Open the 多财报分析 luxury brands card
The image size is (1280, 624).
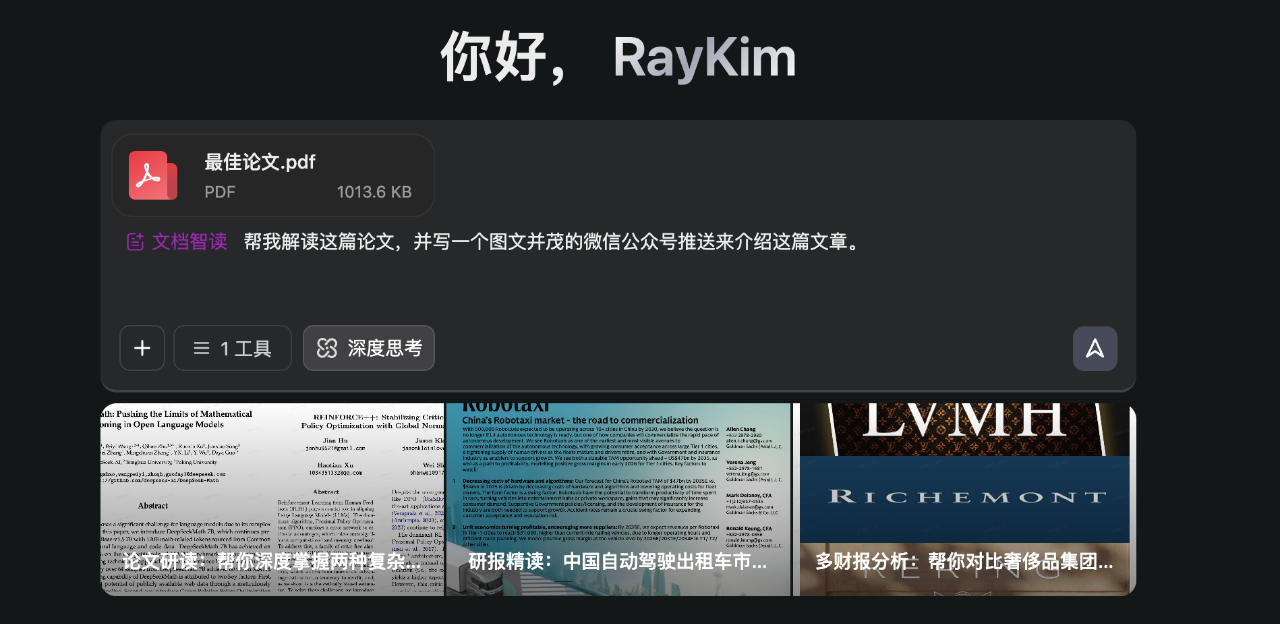click(x=964, y=500)
